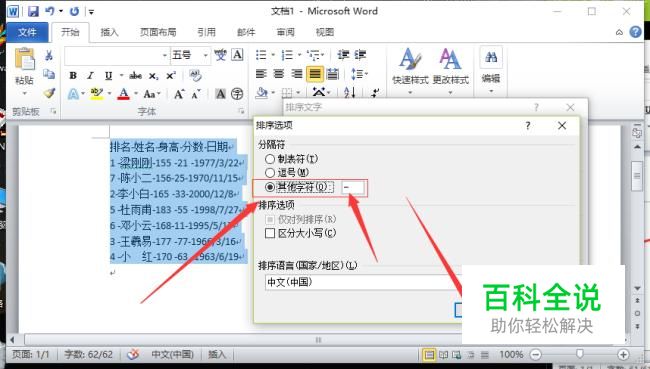This screenshot has width=650, height=369.
Task: Expand the highlight color dropdown arrow
Action: [x=109, y=94]
